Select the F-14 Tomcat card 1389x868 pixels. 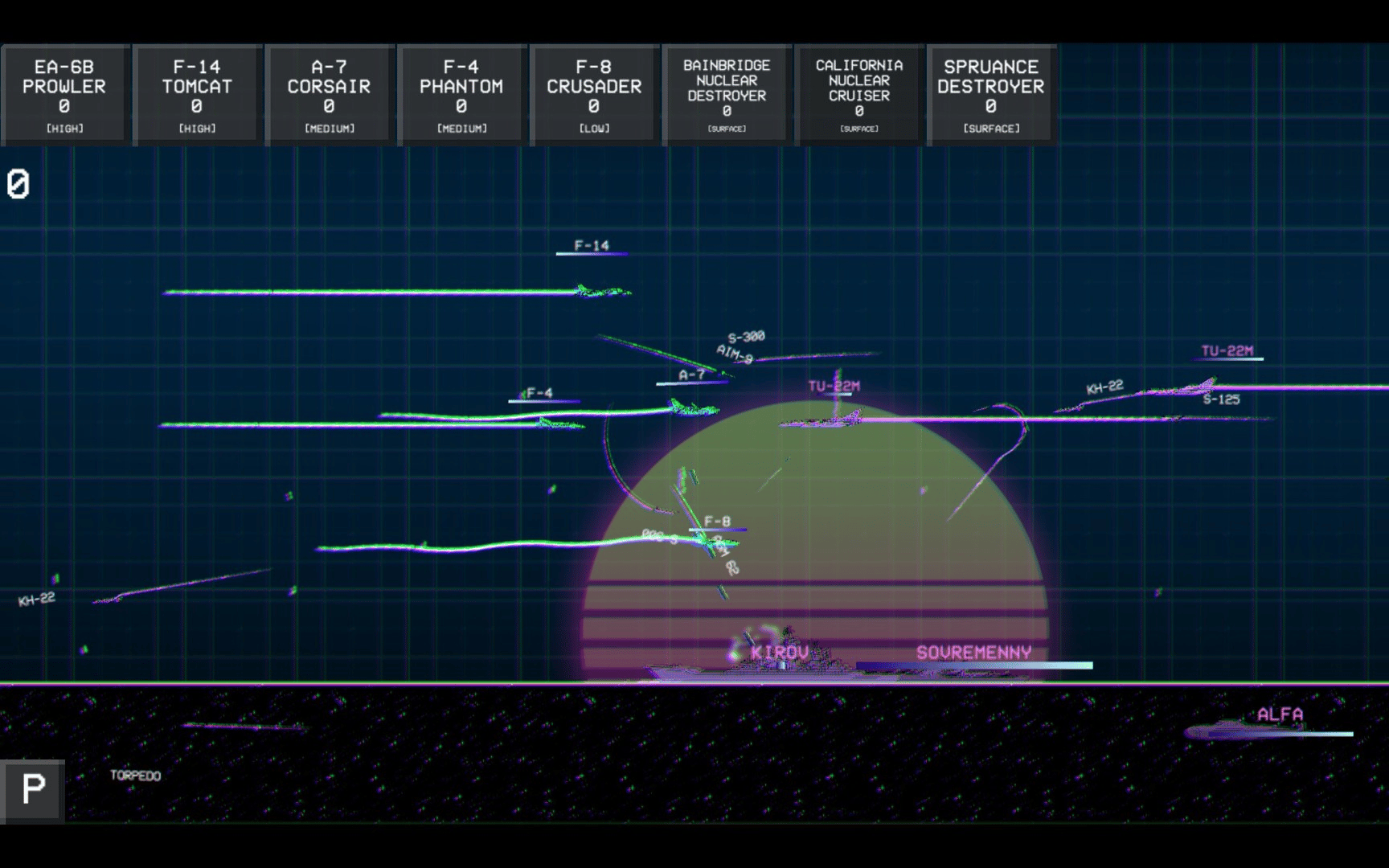(197, 95)
